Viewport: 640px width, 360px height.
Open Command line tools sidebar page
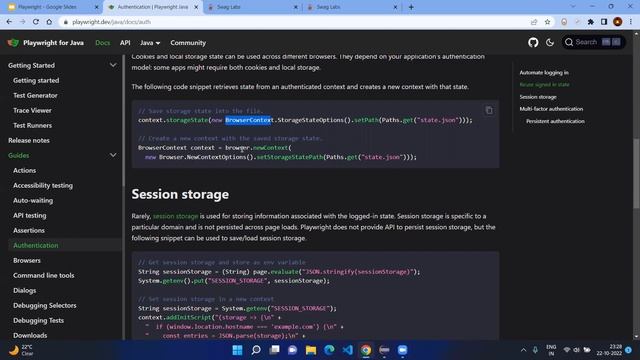tap(44, 275)
